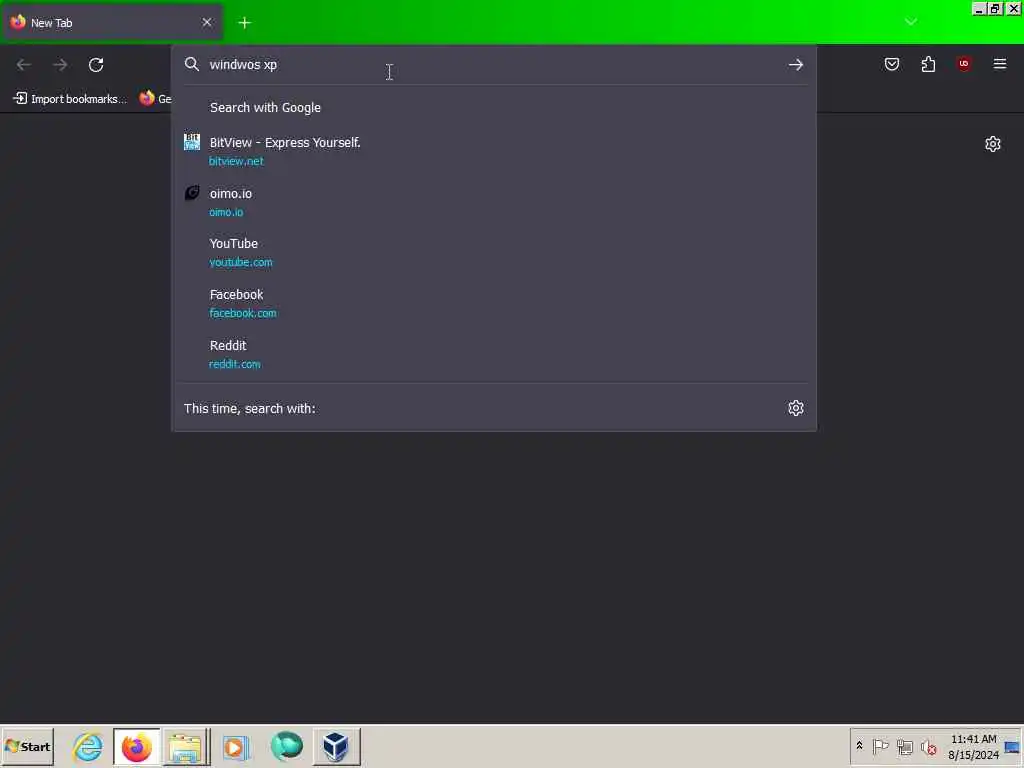Click Import bookmarks in the bookmarks toolbar
This screenshot has height=768, width=1024.
coord(70,99)
